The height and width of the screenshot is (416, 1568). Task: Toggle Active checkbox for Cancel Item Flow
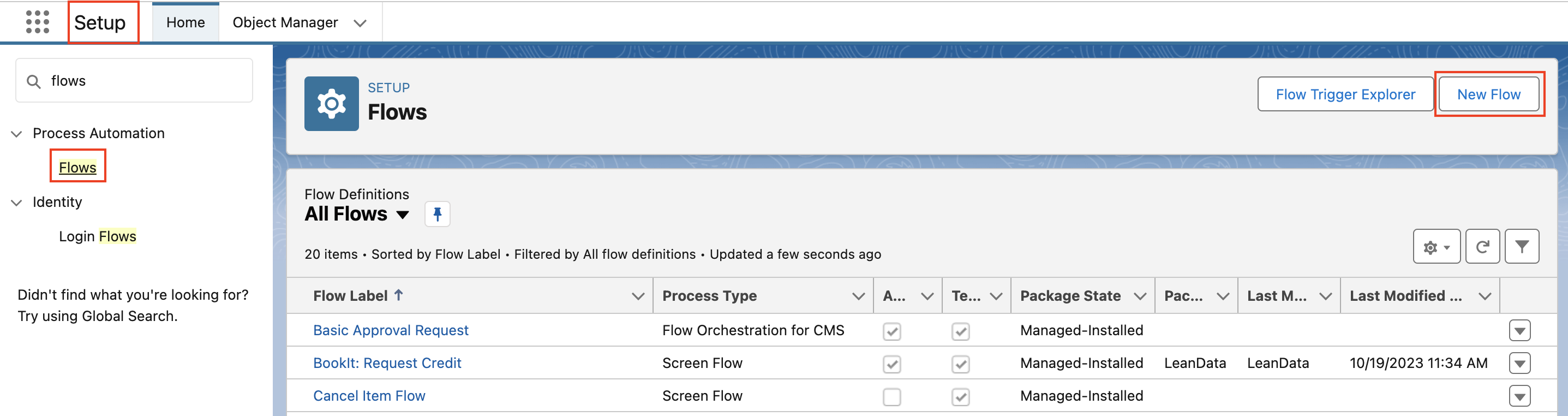point(891,397)
